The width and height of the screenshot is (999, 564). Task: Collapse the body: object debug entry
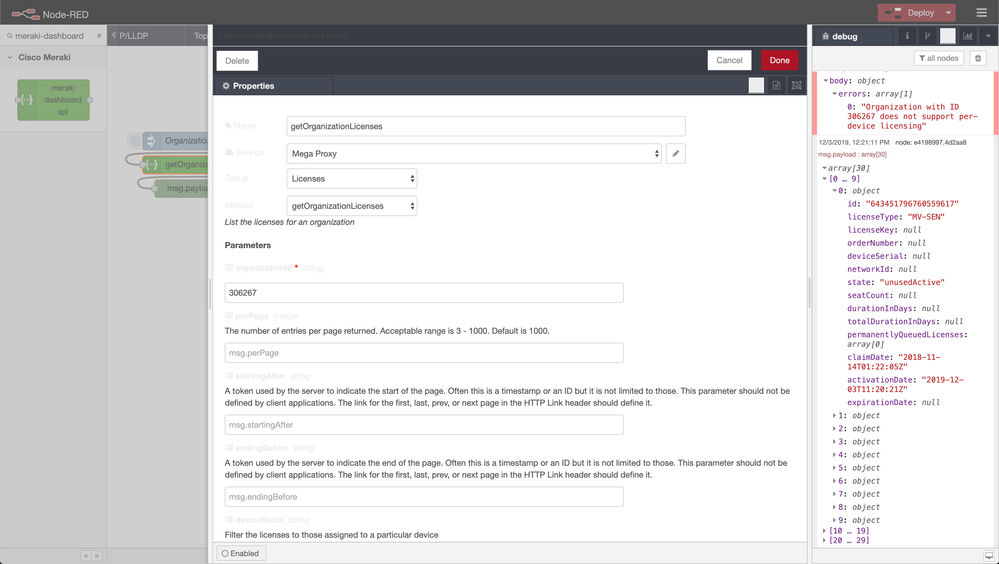[x=826, y=81]
